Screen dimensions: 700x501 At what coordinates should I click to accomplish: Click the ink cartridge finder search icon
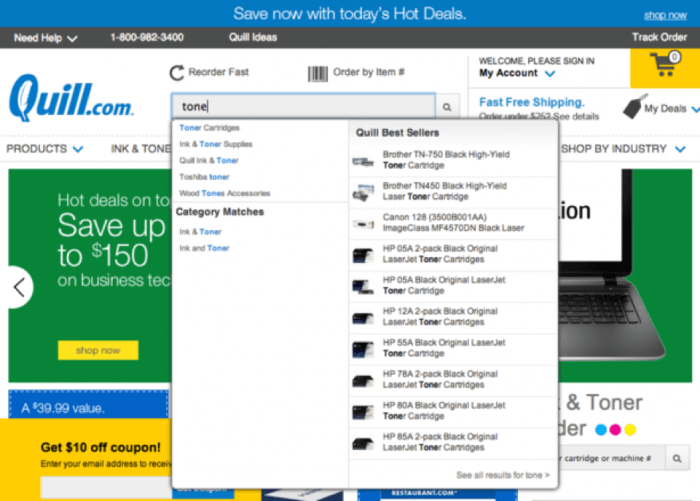[677, 458]
